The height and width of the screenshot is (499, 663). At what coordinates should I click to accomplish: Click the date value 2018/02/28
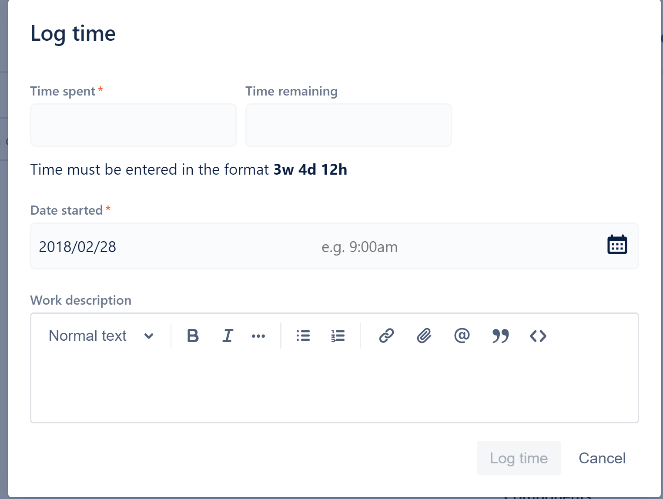pyautogui.click(x=77, y=247)
